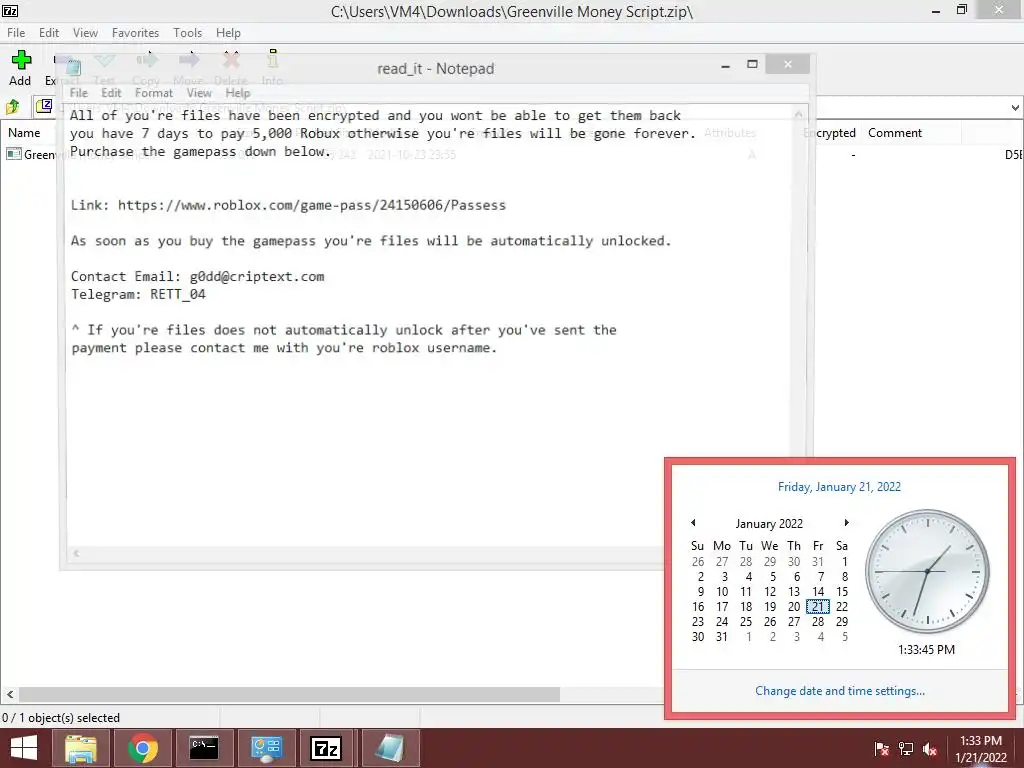Open the 7-Zip Help menu
Viewport: 1024px width, 768px height.
(229, 33)
